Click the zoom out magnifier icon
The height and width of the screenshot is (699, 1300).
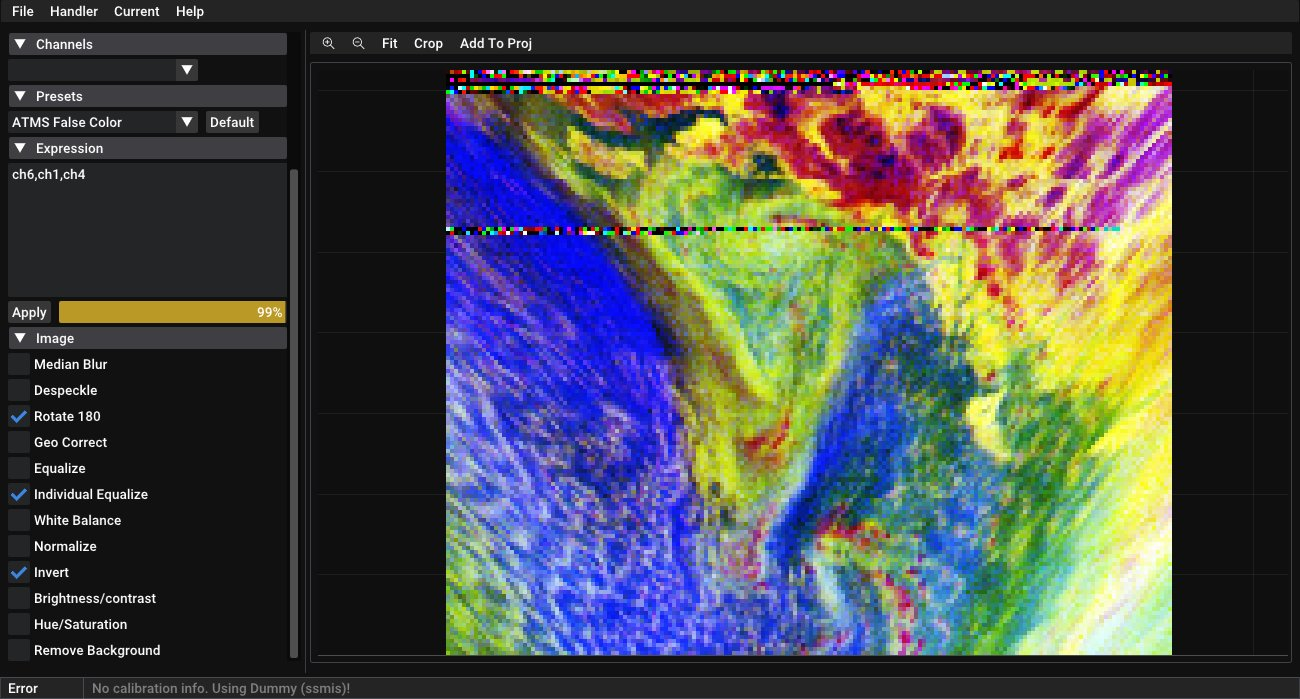point(358,43)
